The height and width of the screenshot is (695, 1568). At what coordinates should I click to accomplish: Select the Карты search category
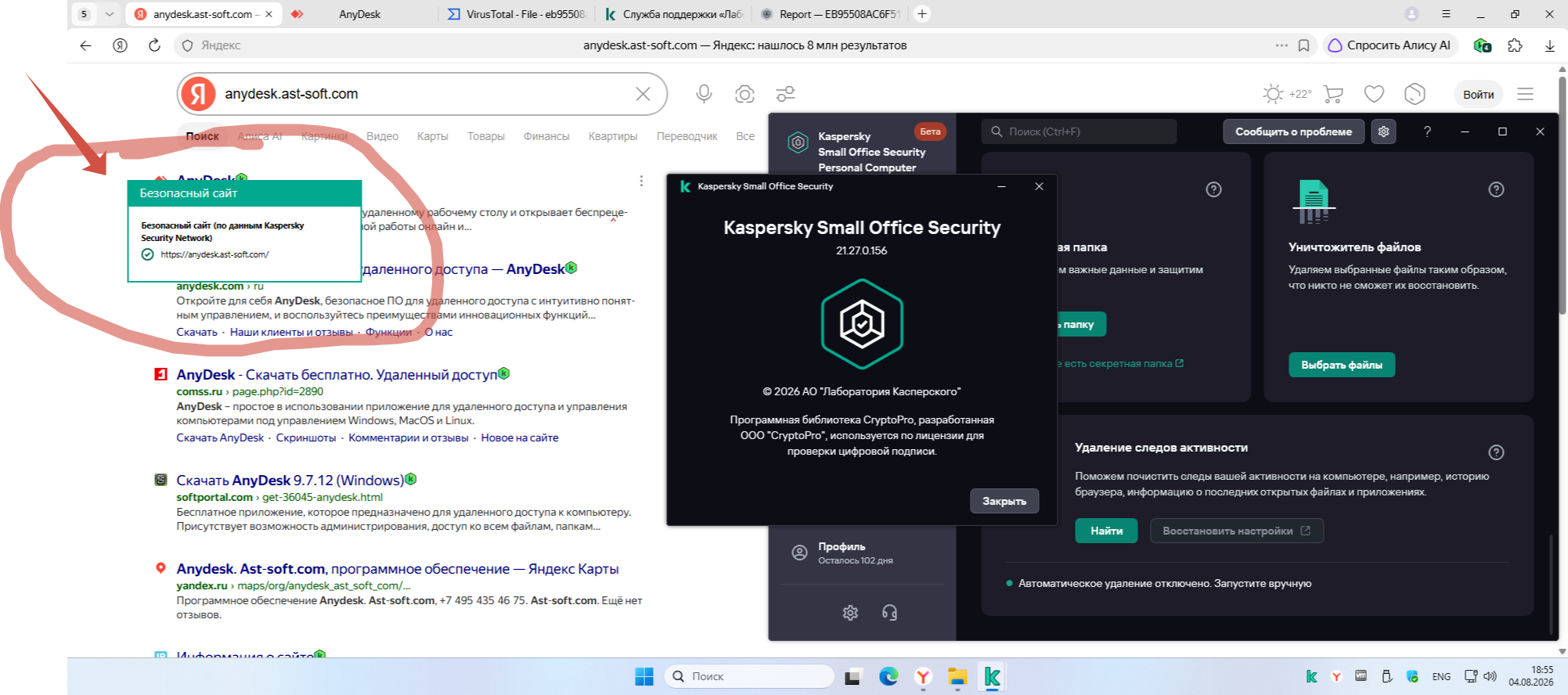click(432, 136)
